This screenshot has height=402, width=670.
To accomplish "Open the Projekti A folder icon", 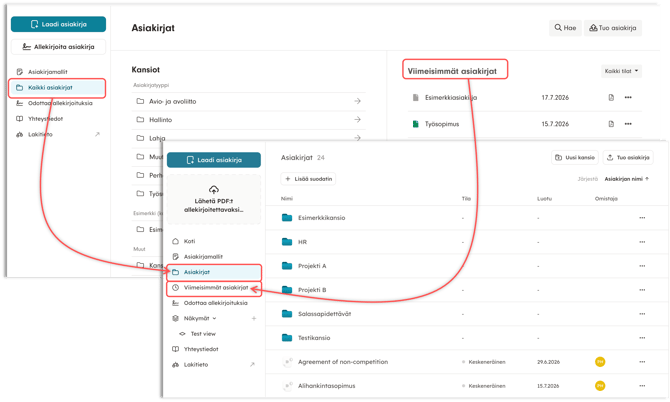I will [x=287, y=266].
